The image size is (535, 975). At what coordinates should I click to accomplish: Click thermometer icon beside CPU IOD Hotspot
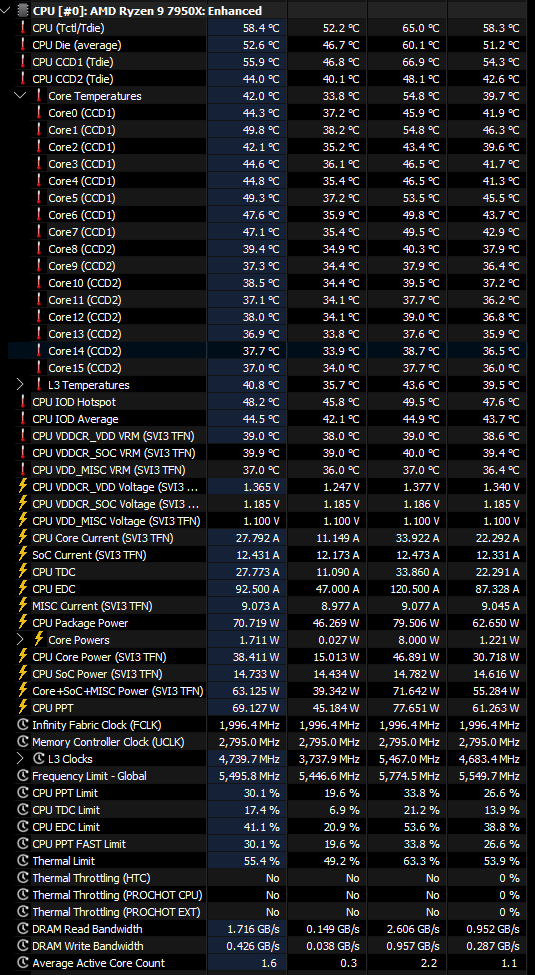point(23,402)
